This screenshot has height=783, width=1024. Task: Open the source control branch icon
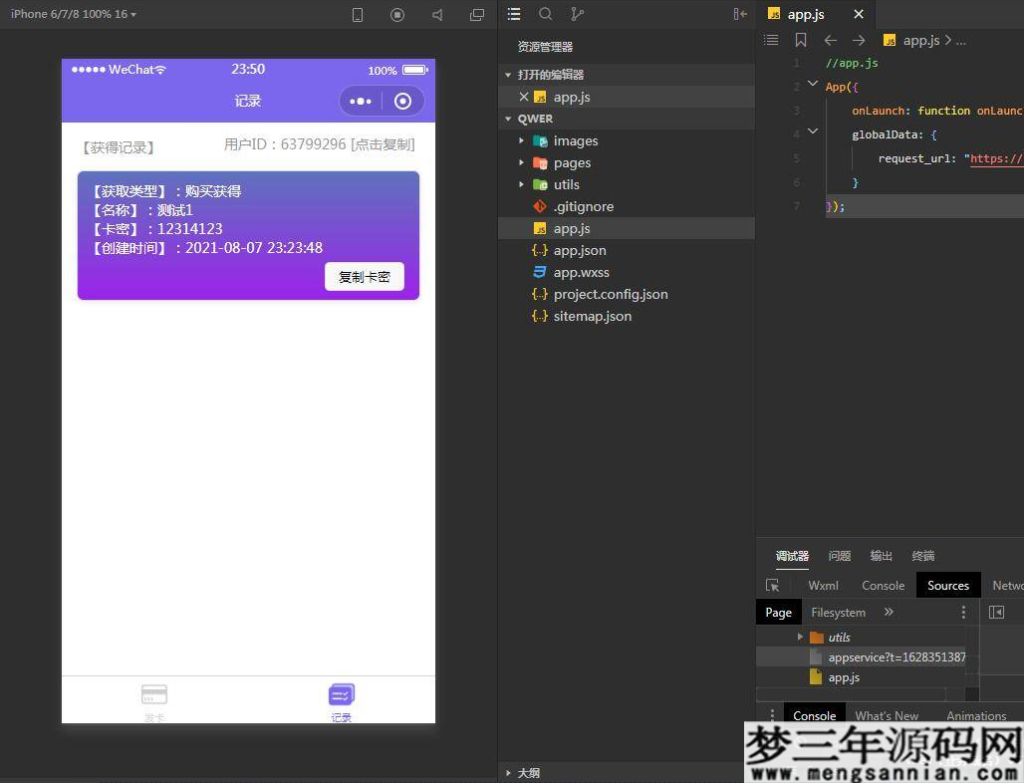tap(577, 14)
